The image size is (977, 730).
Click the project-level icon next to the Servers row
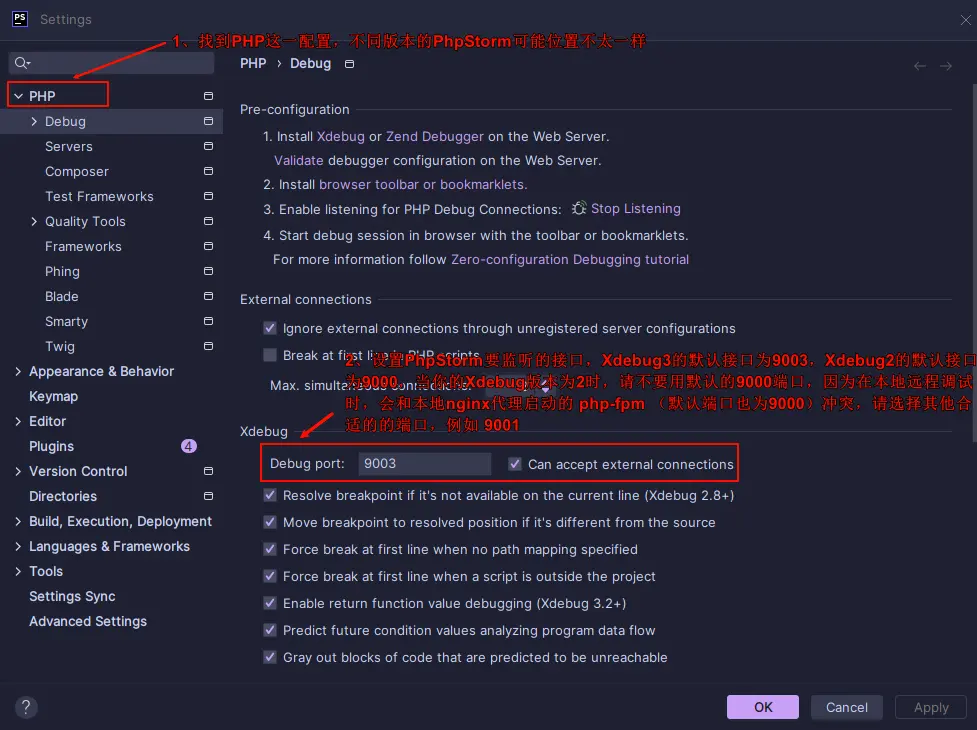(208, 146)
